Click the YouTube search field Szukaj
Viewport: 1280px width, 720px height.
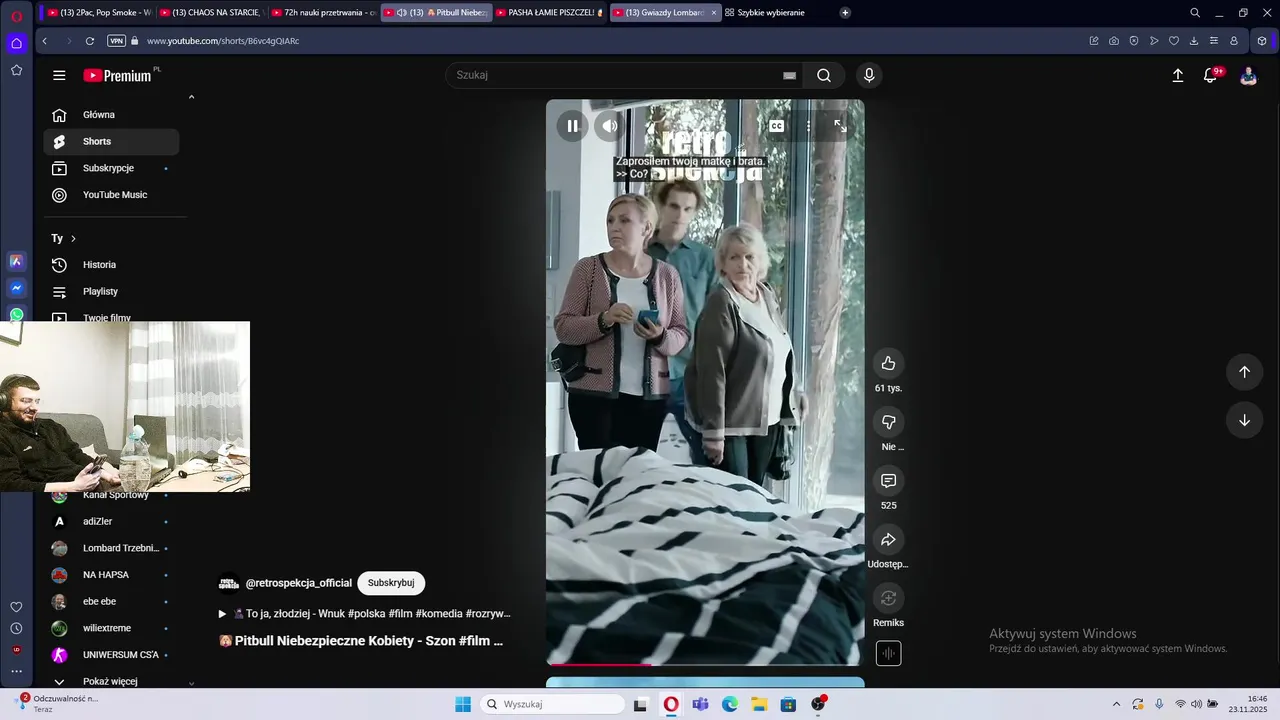pos(615,75)
